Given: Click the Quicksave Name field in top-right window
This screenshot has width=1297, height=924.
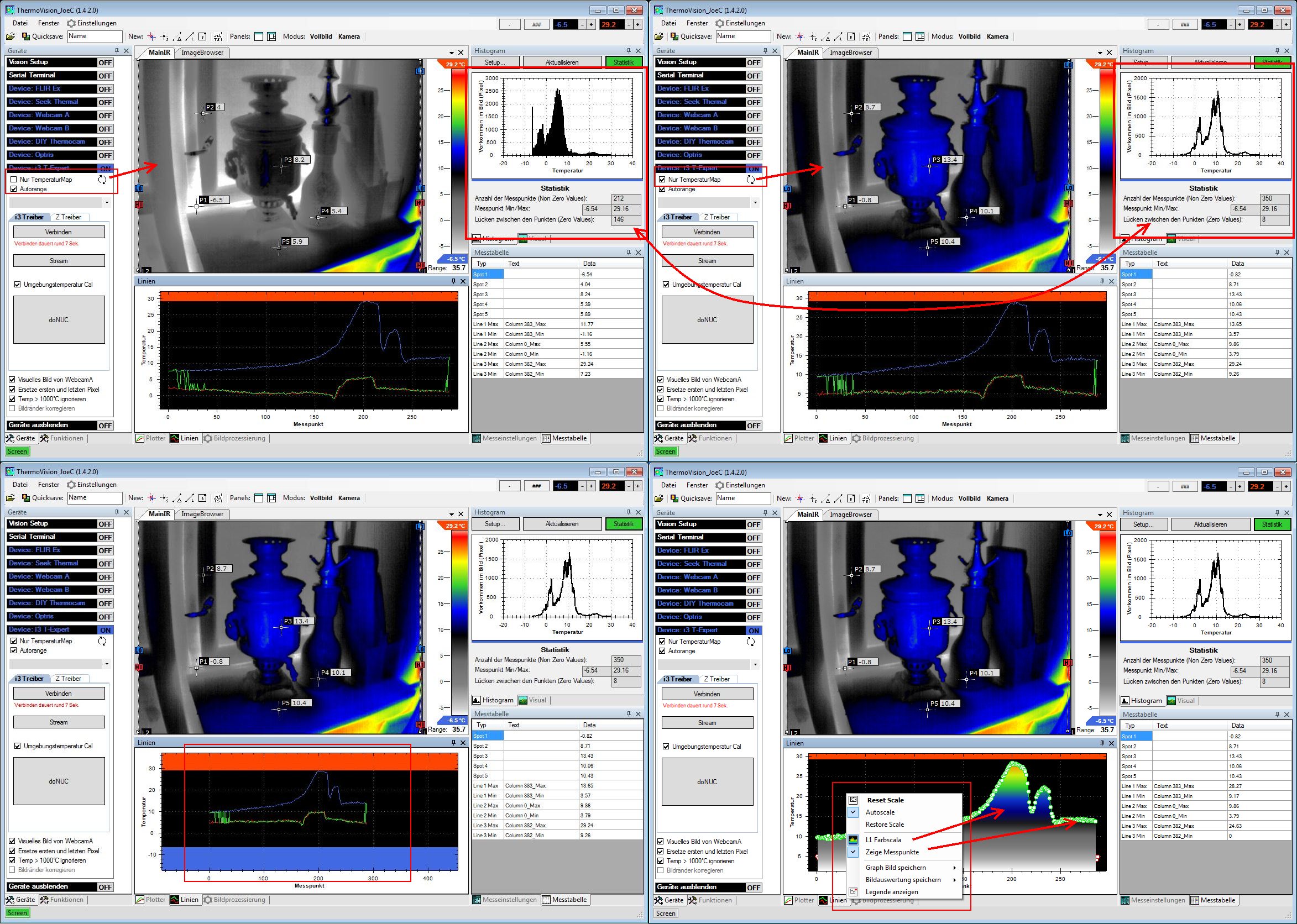Looking at the screenshot, I should point(742,36).
